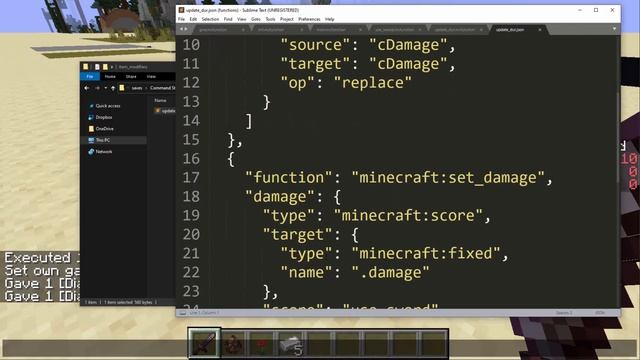Open the View menu in Sublime Text
Viewport: 640px width, 360px height.
(242, 19)
